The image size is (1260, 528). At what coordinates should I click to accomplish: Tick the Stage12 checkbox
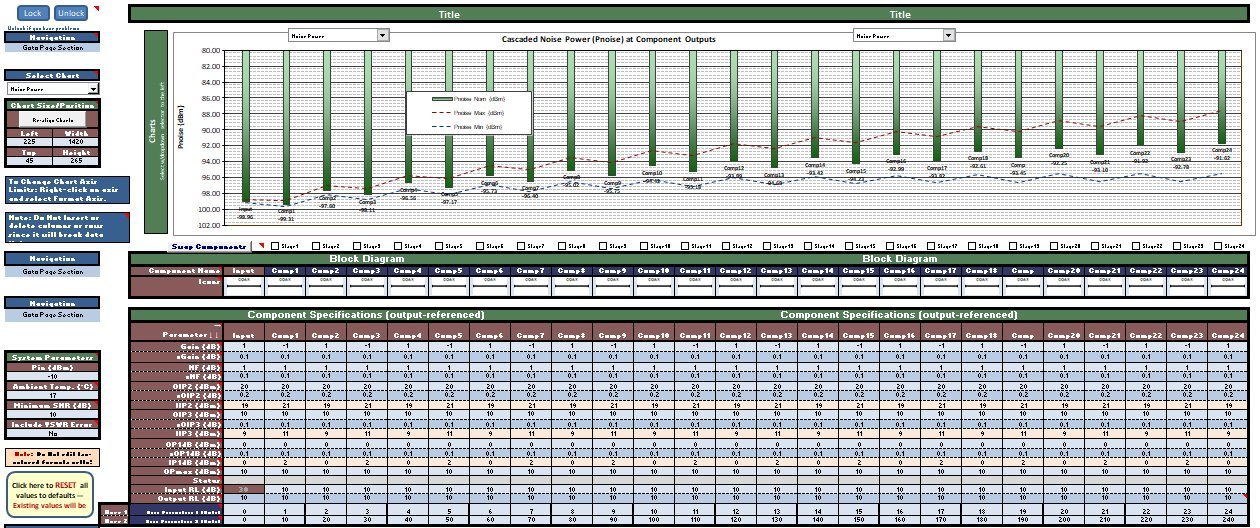tap(726, 246)
